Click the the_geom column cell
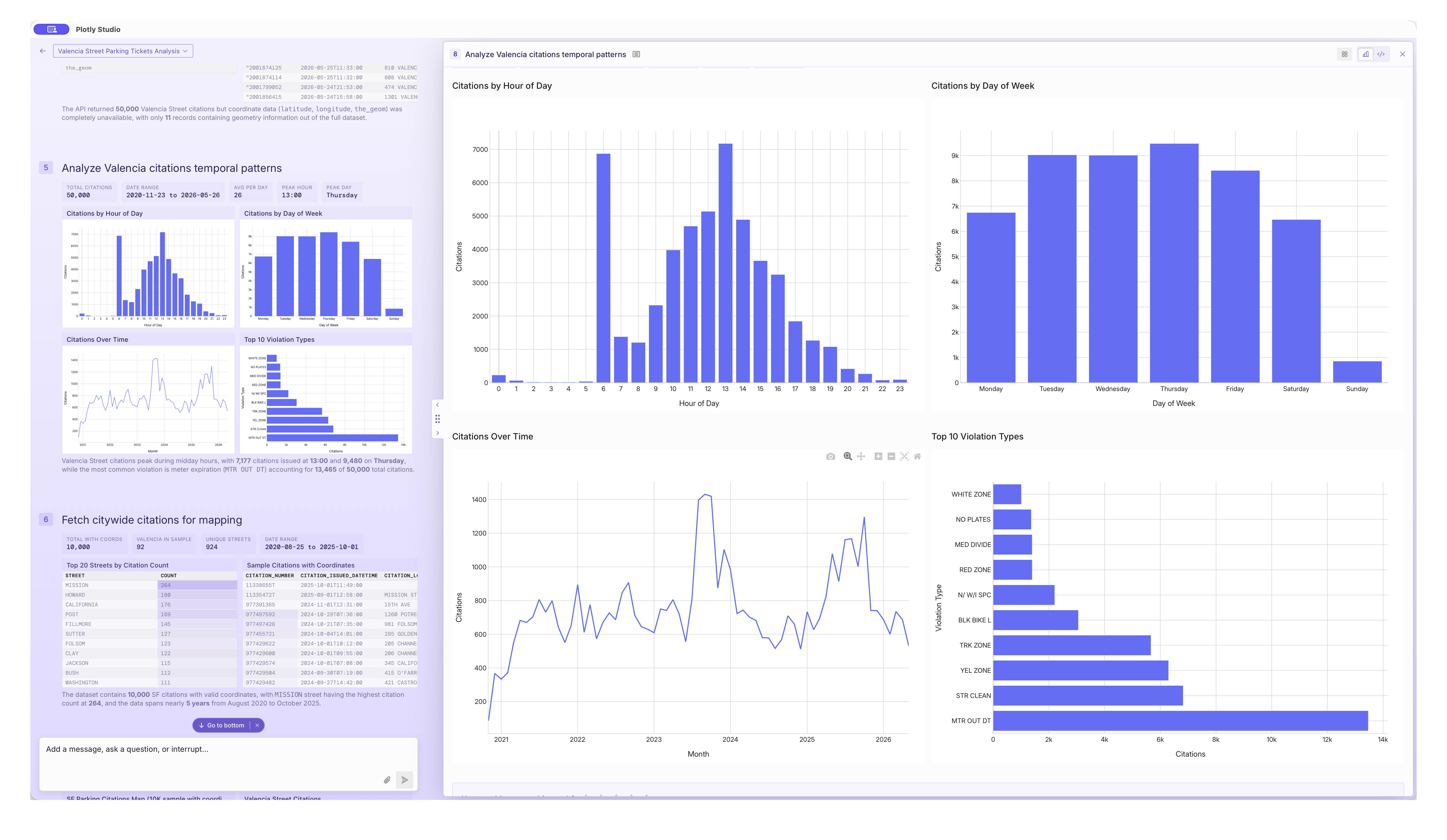Image resolution: width=1447 pixels, height=840 pixels. [x=149, y=68]
